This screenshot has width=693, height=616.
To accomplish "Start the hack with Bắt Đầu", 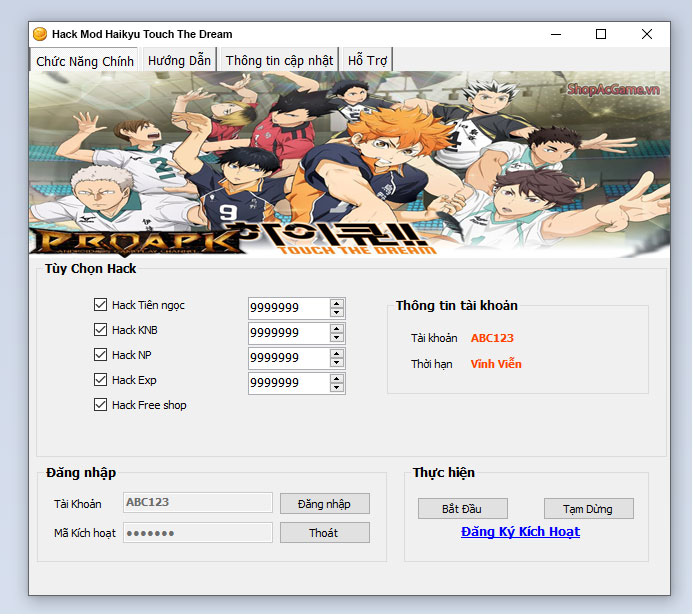I will click(462, 509).
